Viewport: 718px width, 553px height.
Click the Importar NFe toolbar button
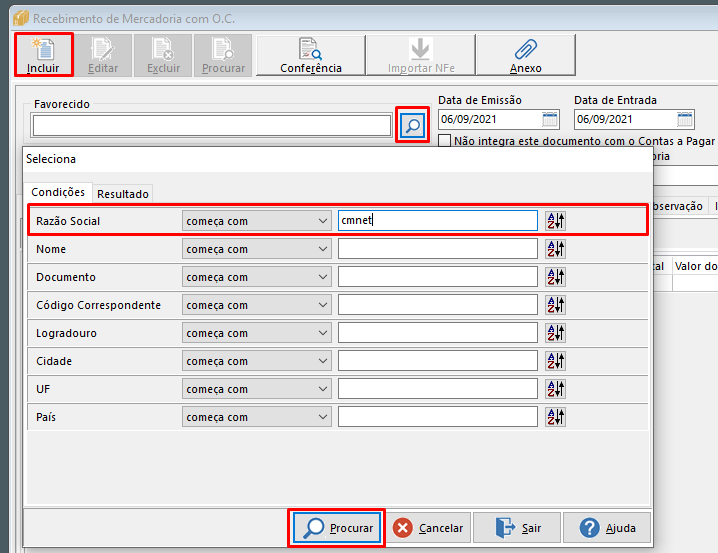click(421, 55)
